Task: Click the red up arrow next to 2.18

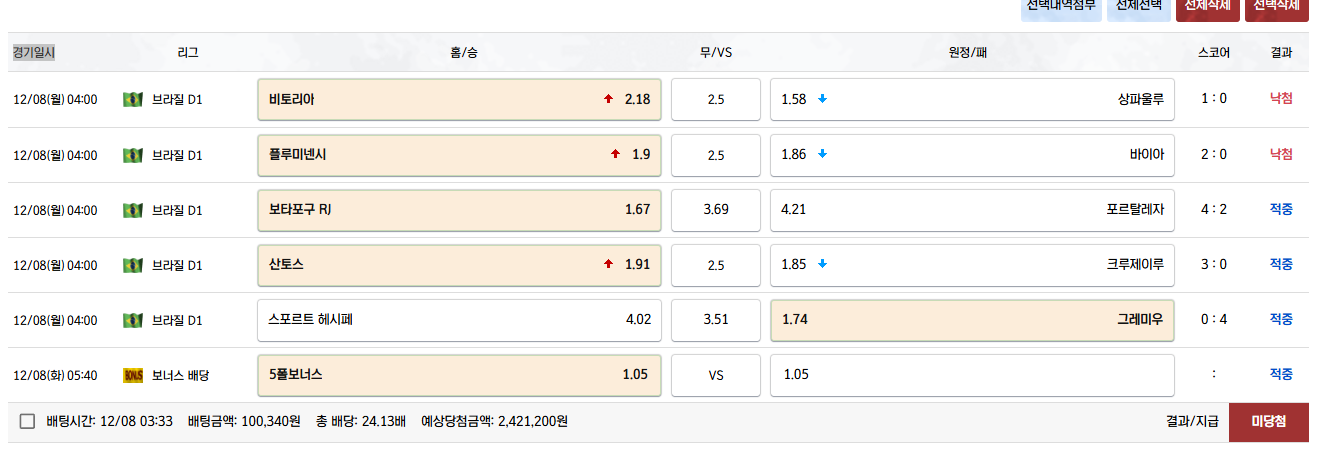Action: click(608, 99)
